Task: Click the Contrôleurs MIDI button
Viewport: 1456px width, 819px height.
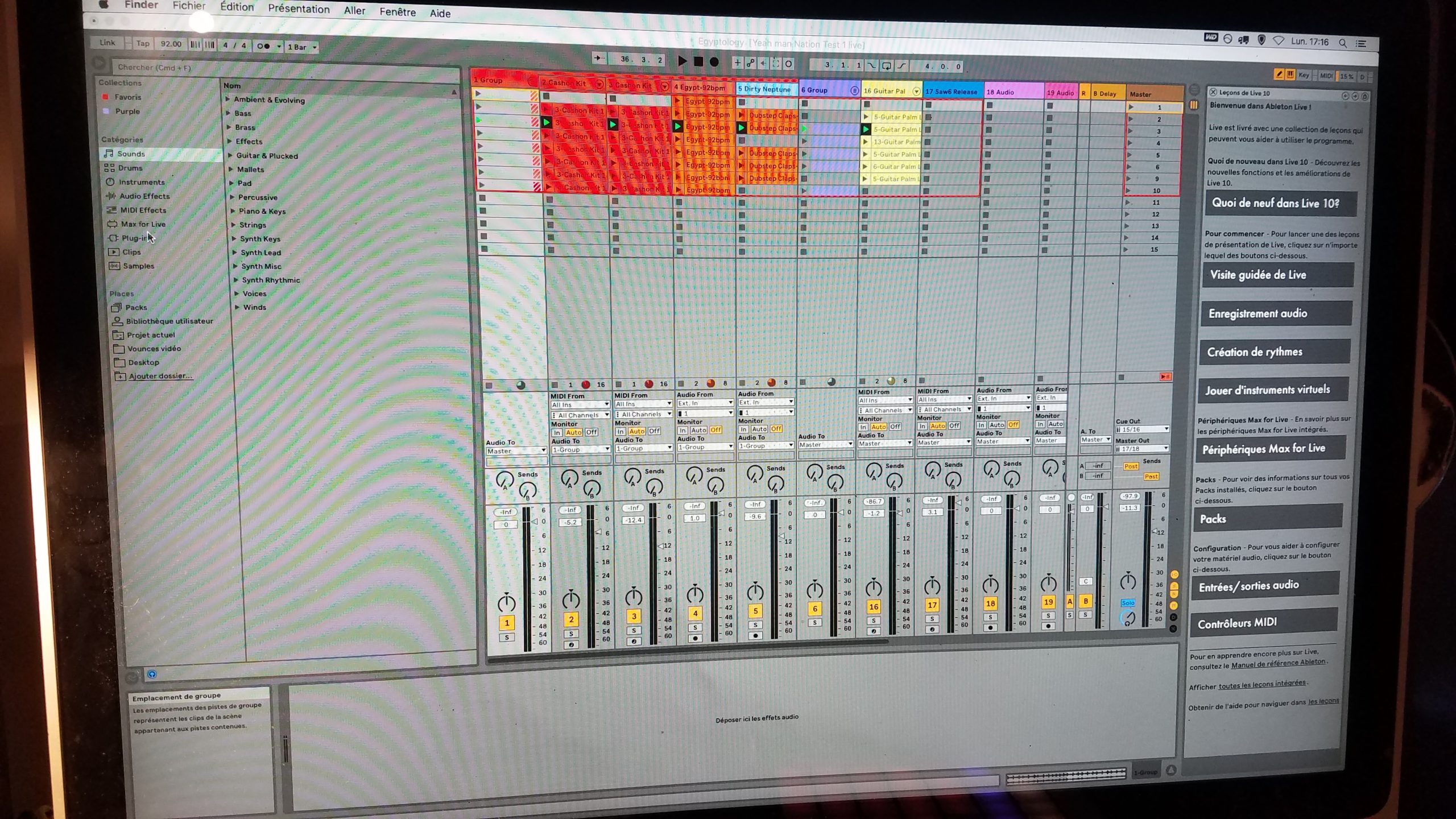Action: pos(1264,623)
